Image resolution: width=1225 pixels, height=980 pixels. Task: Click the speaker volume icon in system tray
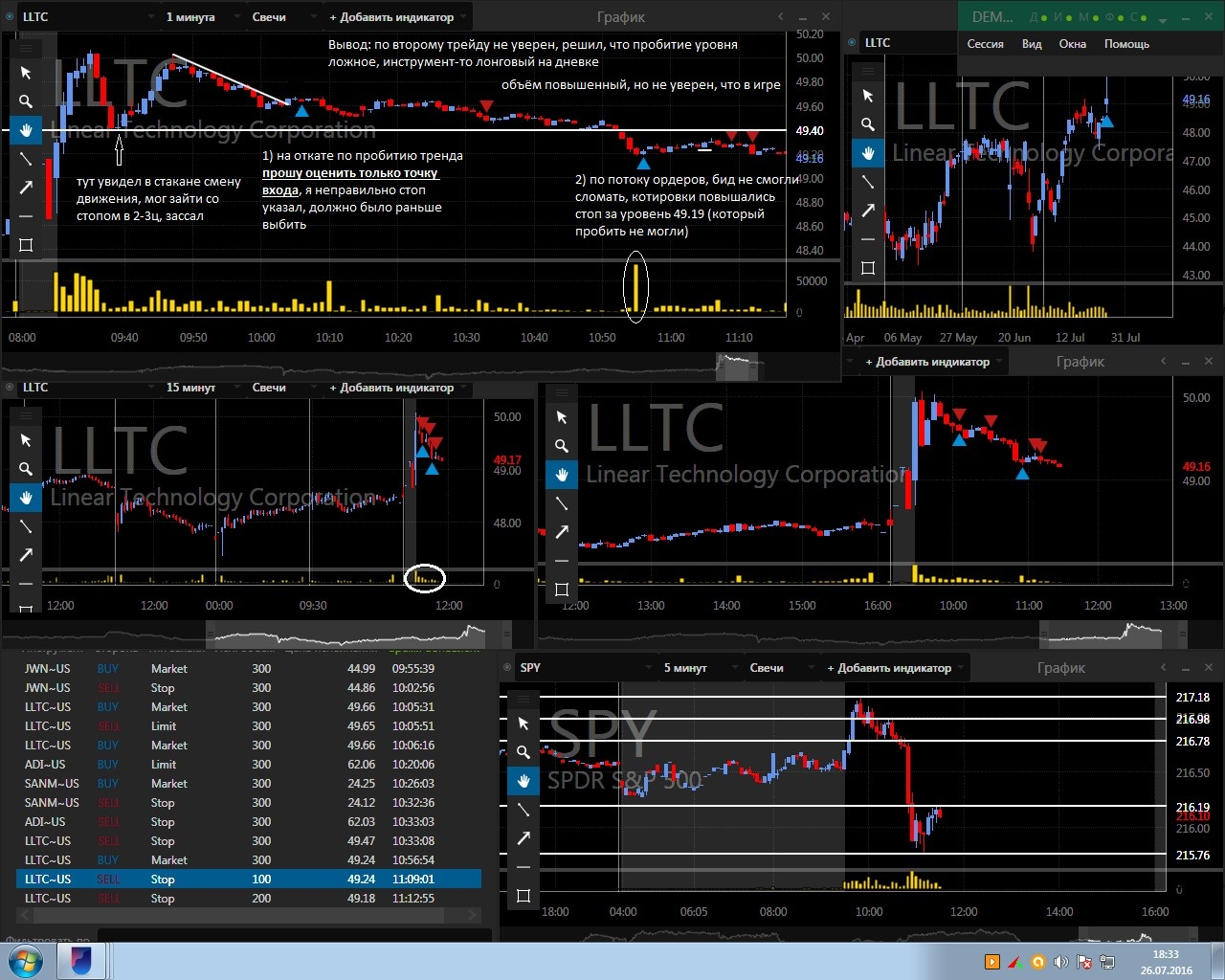[1060, 962]
